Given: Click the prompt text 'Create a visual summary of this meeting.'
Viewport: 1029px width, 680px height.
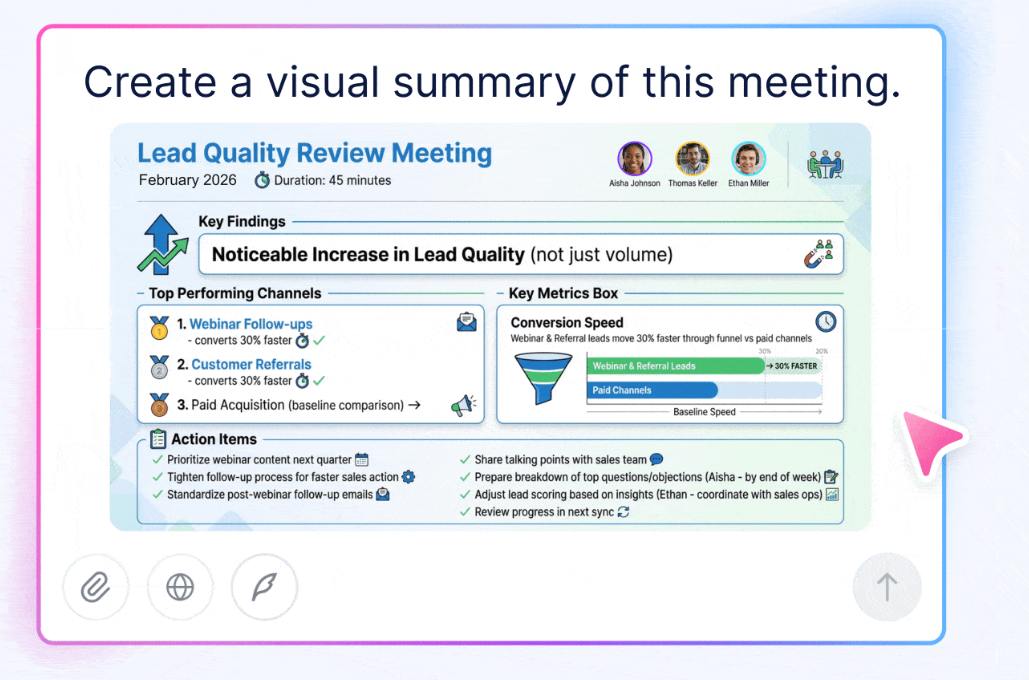Looking at the screenshot, I should click(x=492, y=83).
